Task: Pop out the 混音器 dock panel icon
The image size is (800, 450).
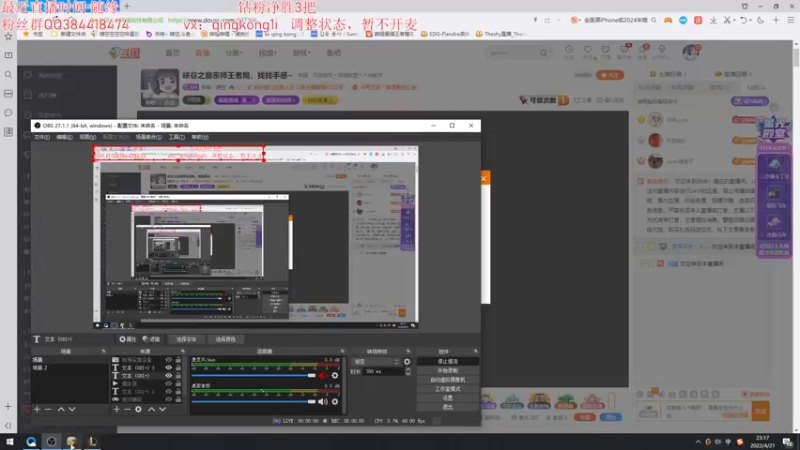Action: pyautogui.click(x=342, y=352)
